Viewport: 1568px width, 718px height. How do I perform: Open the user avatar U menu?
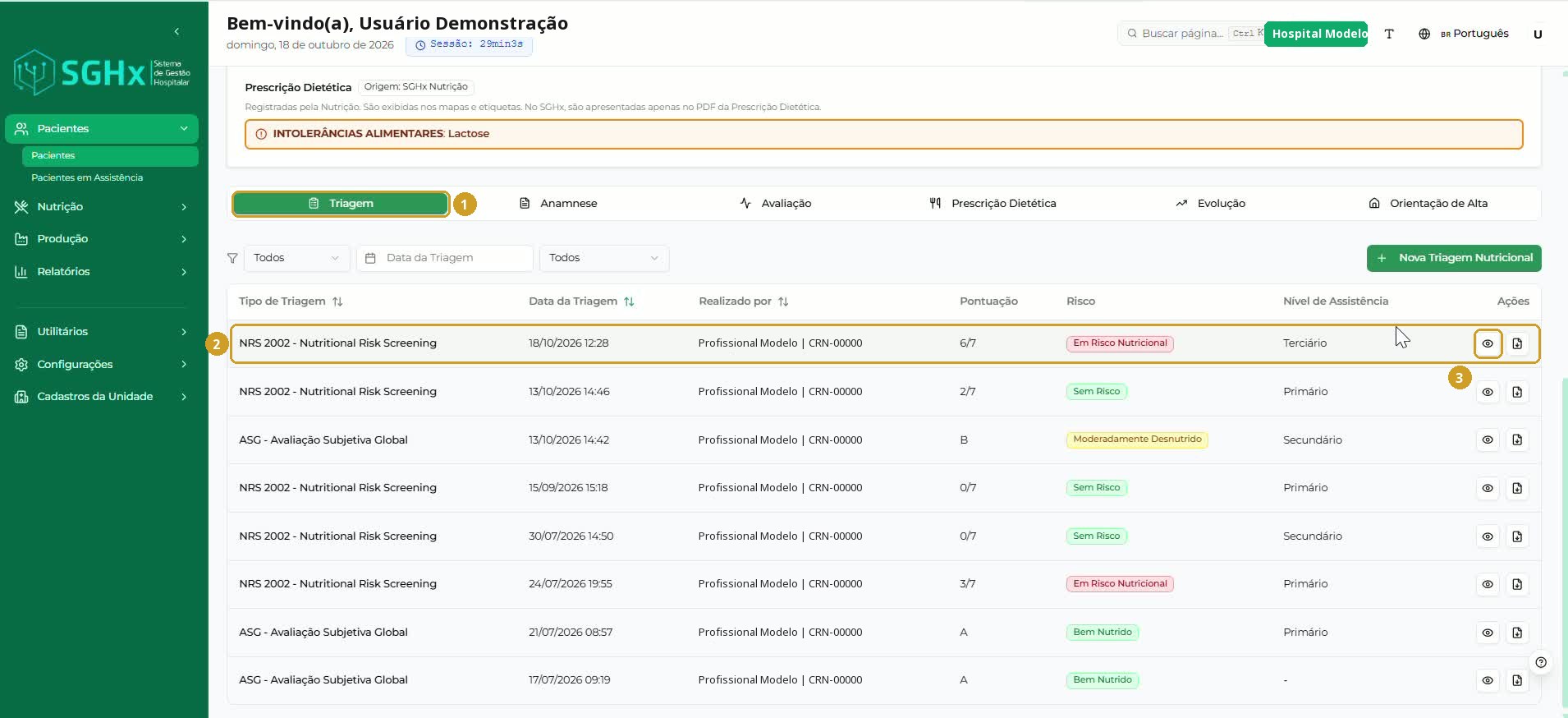[x=1538, y=34]
